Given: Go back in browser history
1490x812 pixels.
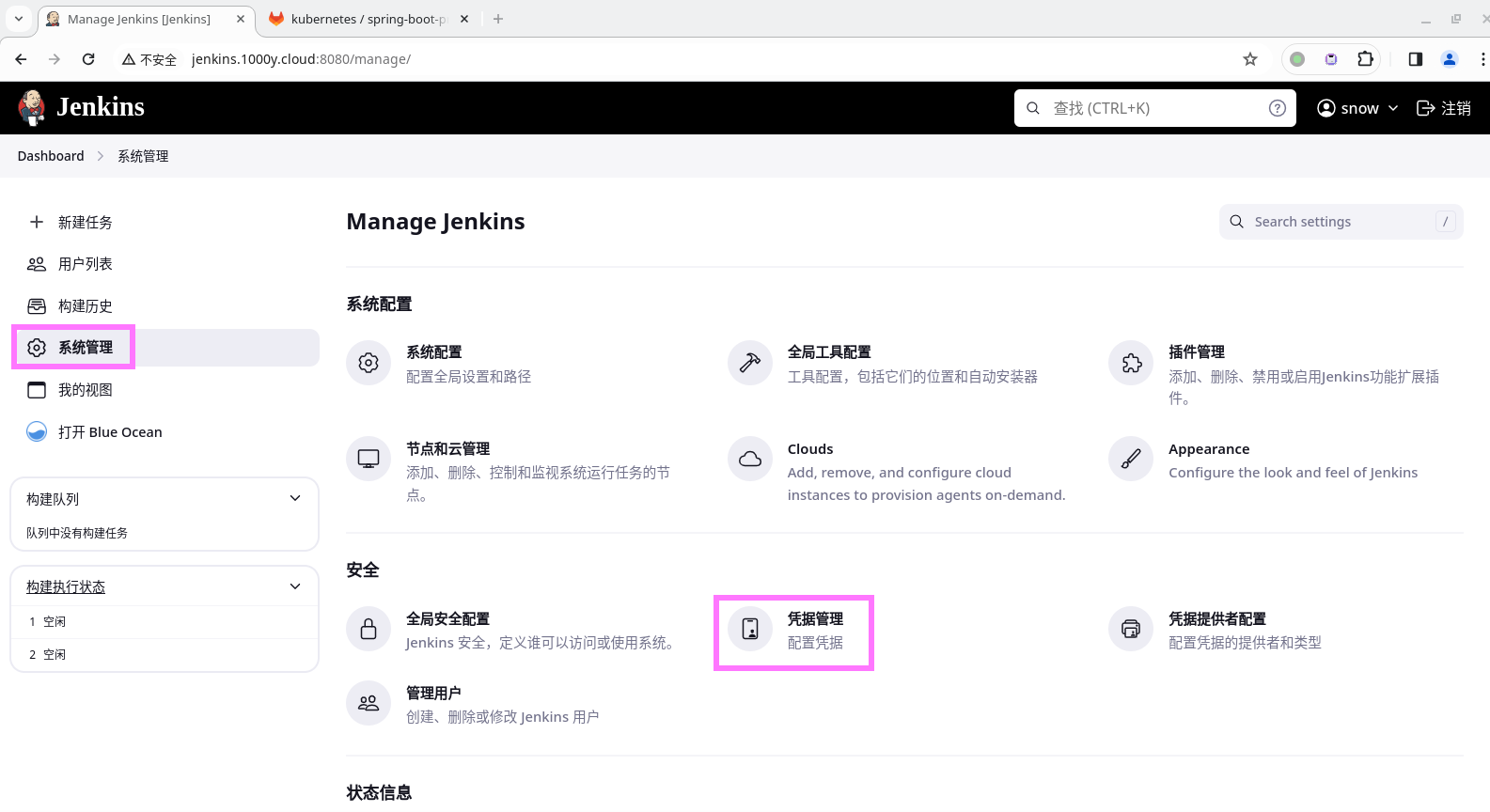Looking at the screenshot, I should click(21, 59).
